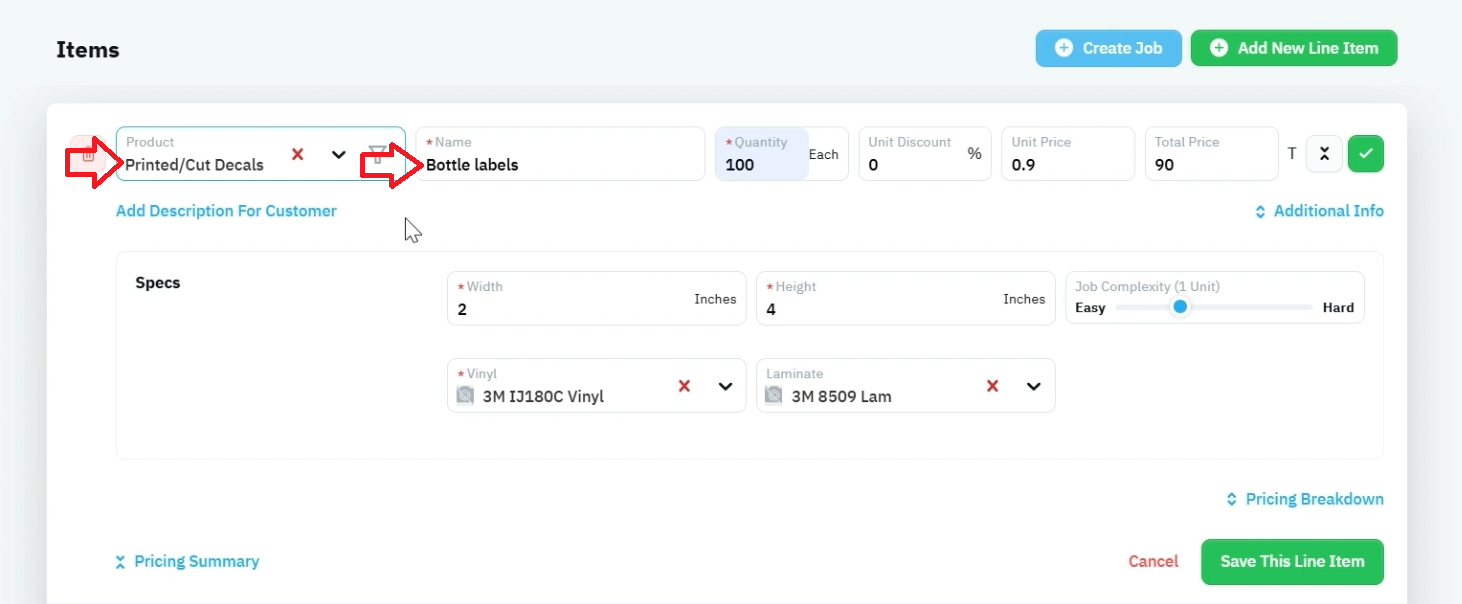Adjust the Job Complexity slider handle
This screenshot has width=1462, height=604.
click(x=1180, y=307)
